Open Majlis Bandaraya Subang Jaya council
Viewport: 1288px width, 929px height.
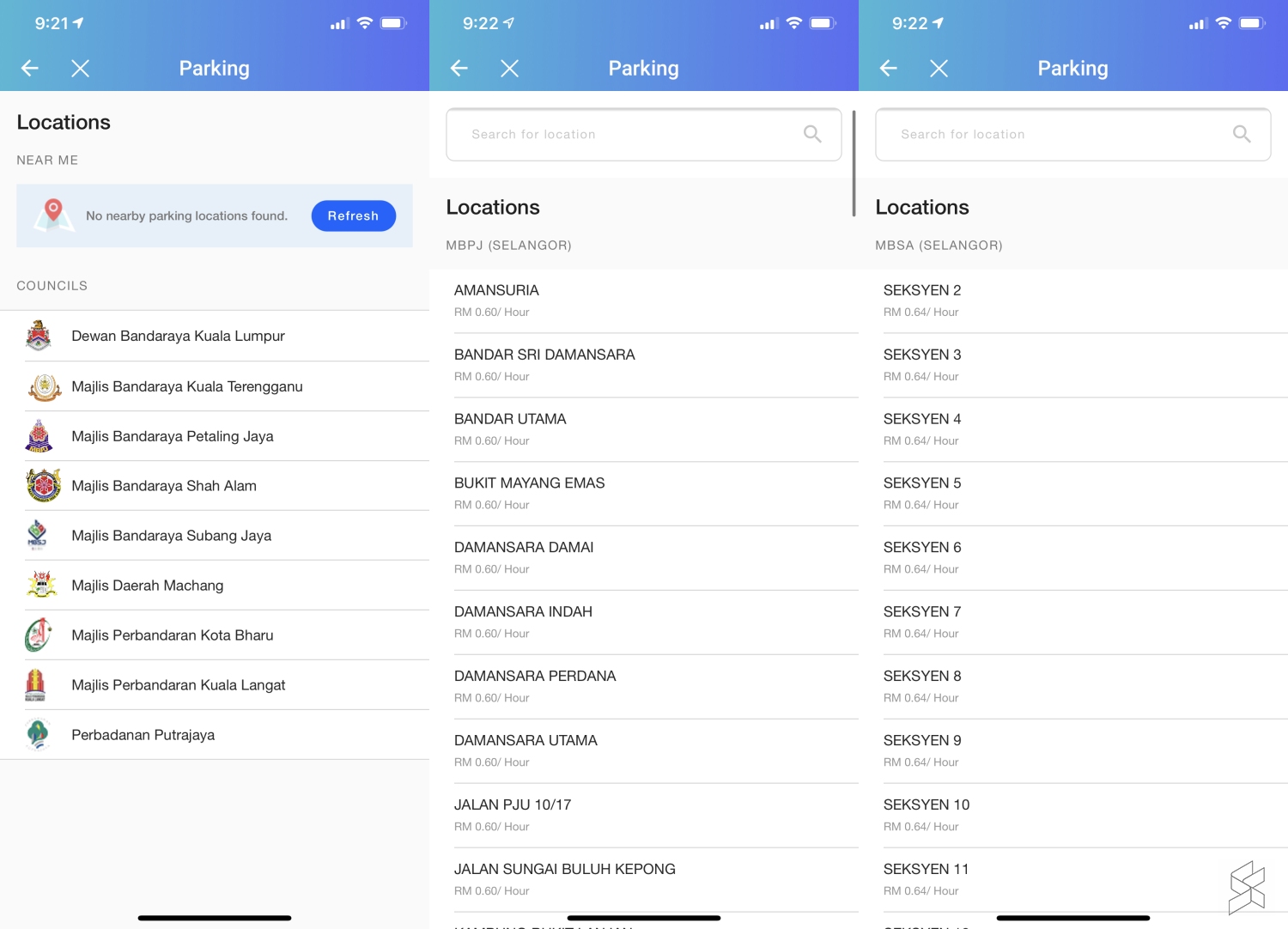[171, 536]
